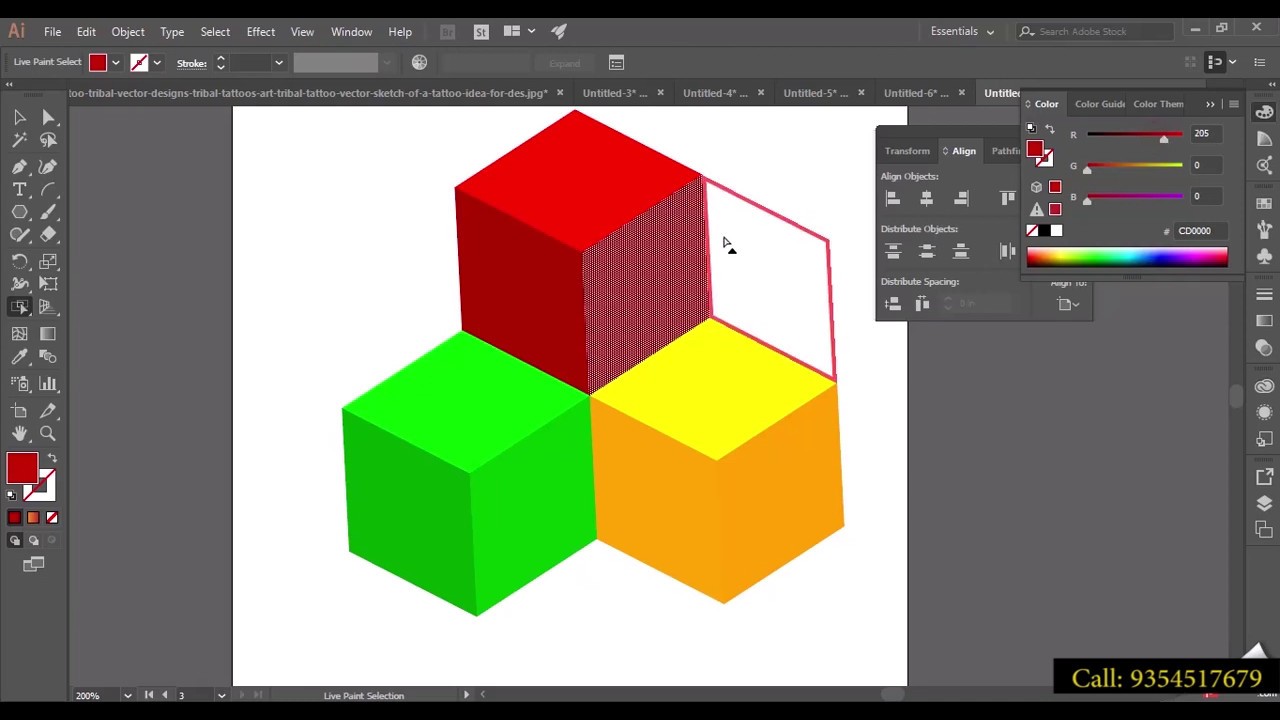The height and width of the screenshot is (720, 1280).
Task: Select the Magic Wand tool
Action: pyautogui.click(x=19, y=140)
